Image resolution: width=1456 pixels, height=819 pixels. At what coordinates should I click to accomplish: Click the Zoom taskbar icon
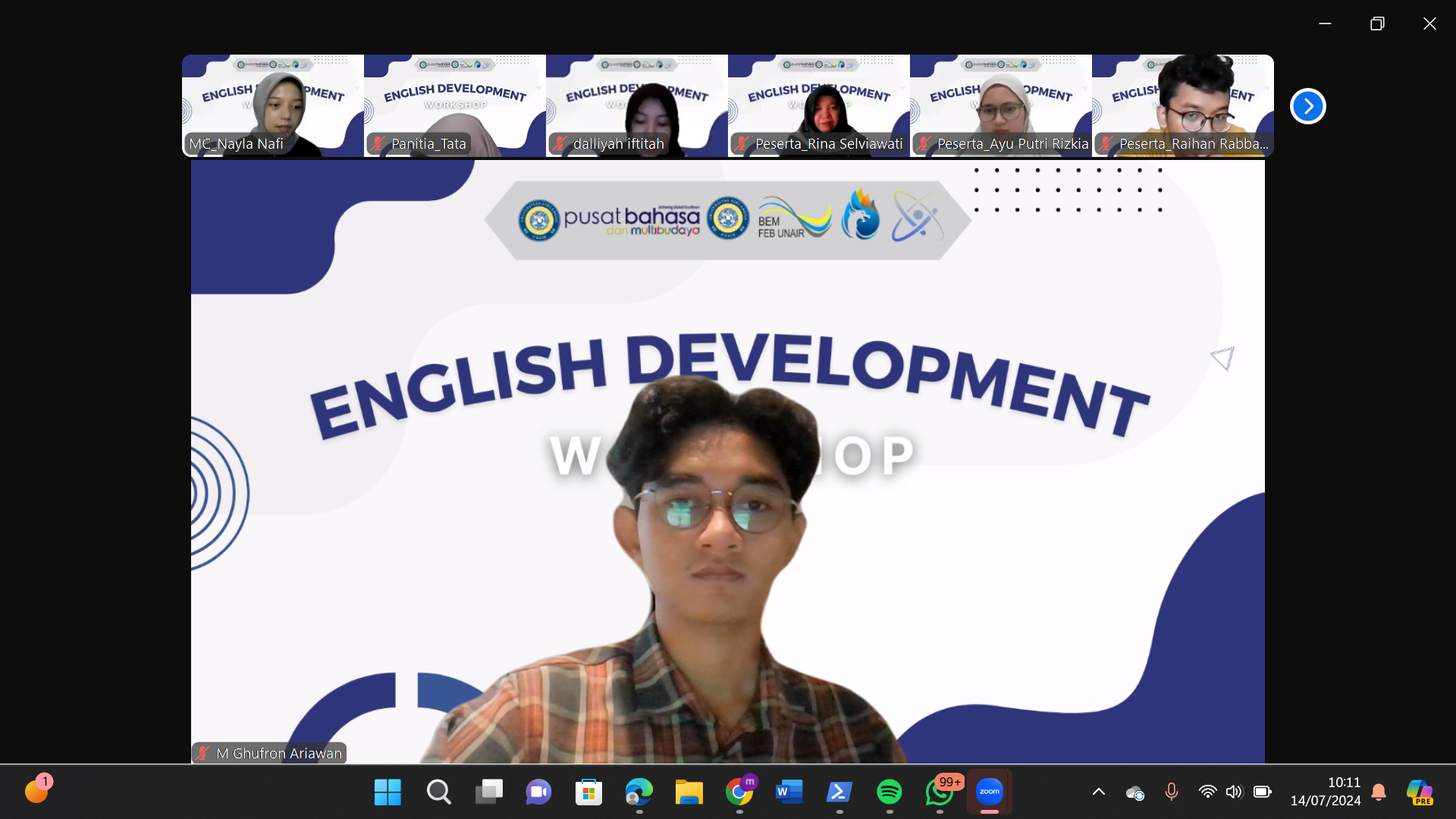tap(990, 792)
